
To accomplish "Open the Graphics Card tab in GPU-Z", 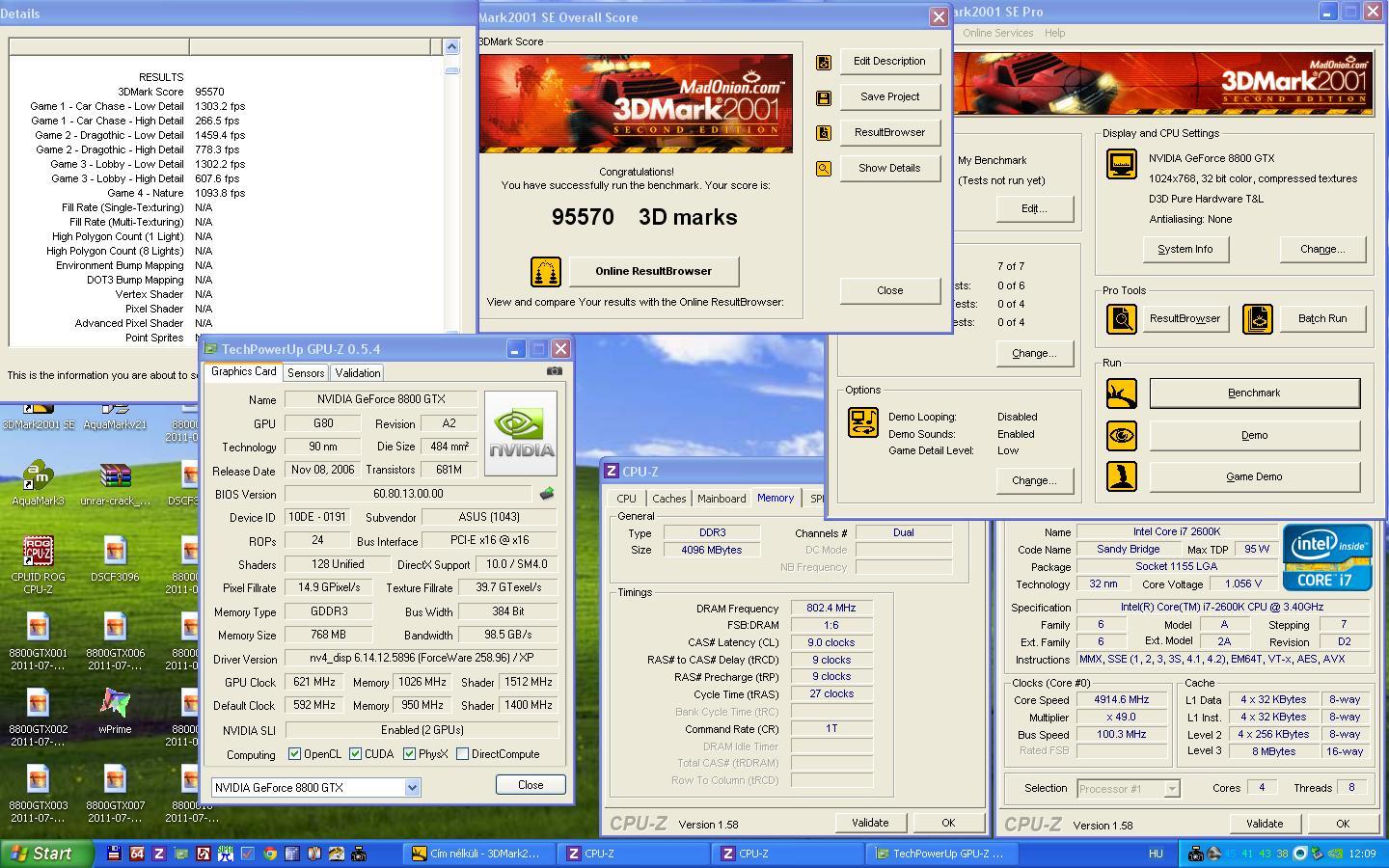I will click(243, 372).
